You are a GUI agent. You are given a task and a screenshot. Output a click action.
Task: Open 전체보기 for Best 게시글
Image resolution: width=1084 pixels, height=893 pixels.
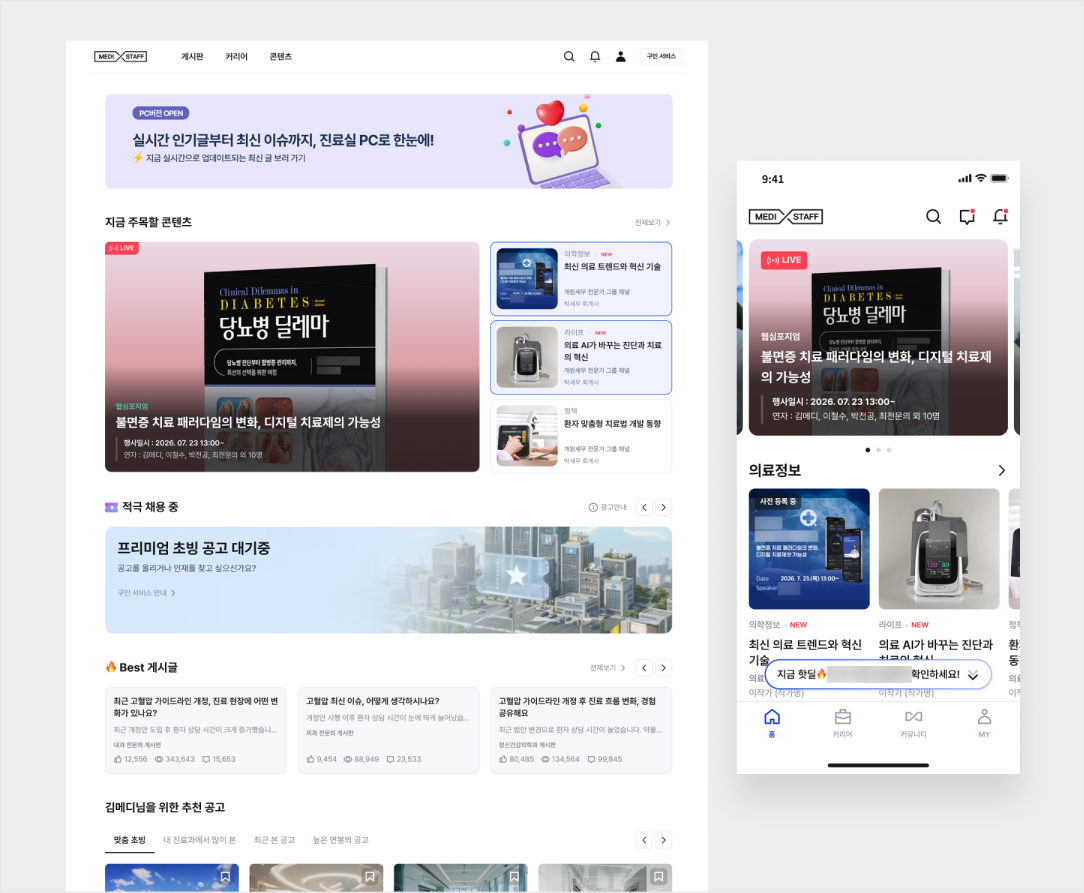tap(607, 668)
